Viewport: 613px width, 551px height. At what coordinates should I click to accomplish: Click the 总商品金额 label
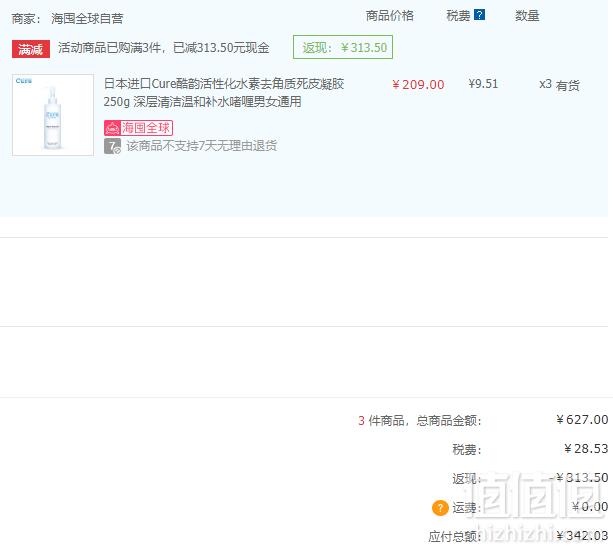(x=448, y=421)
